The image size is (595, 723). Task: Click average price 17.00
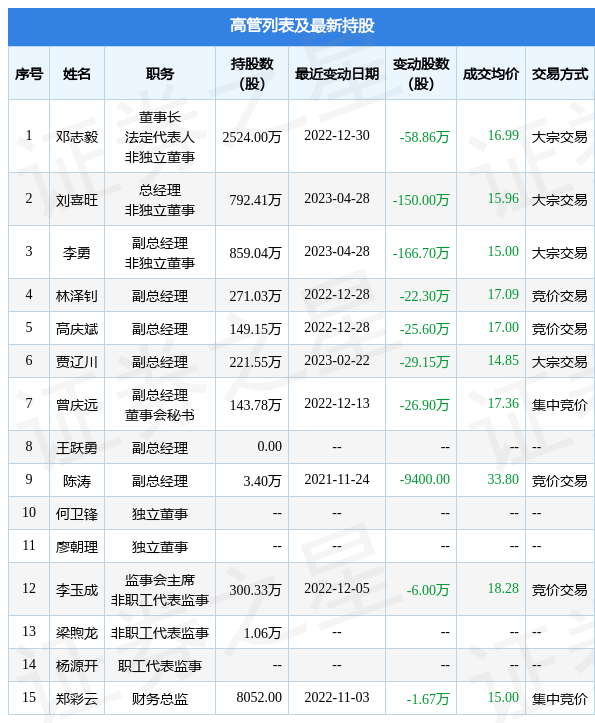coord(503,328)
